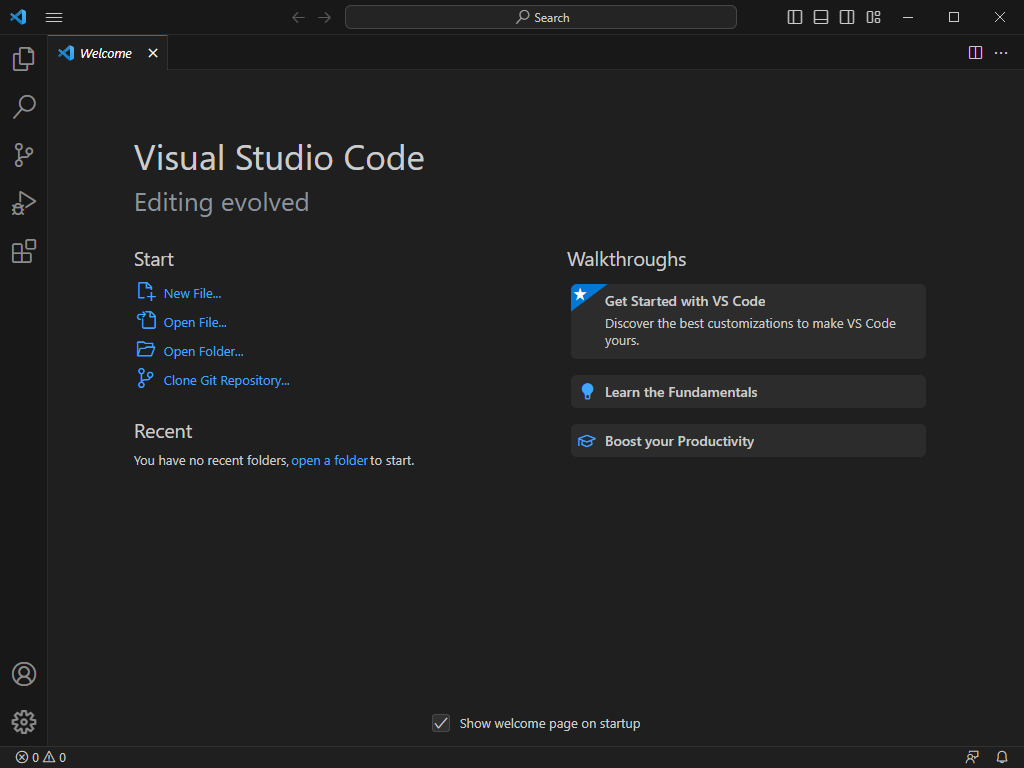Open notifications bell in status bar
The height and width of the screenshot is (768, 1024).
click(1002, 758)
